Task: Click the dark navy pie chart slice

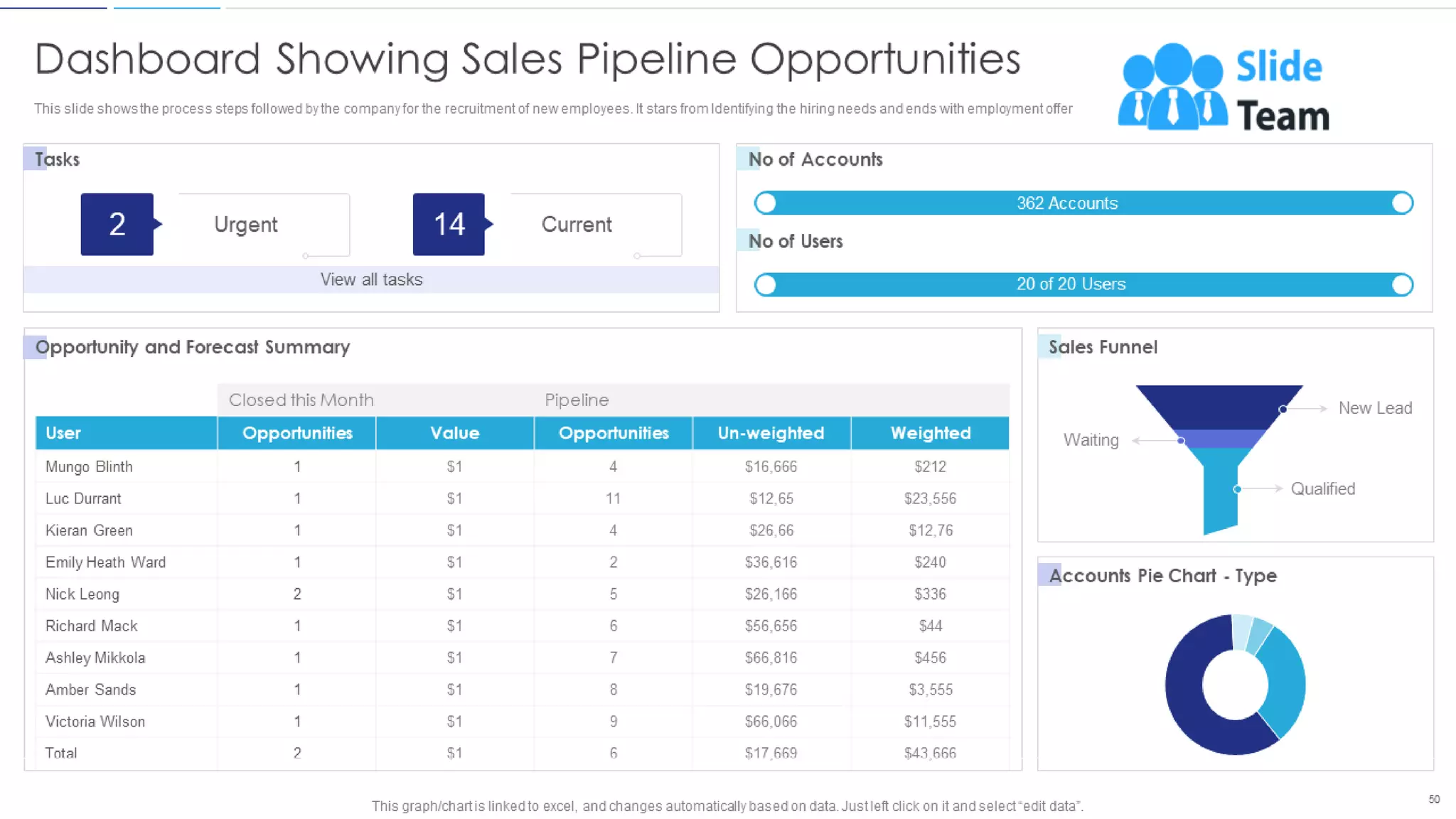Action: point(1186,693)
